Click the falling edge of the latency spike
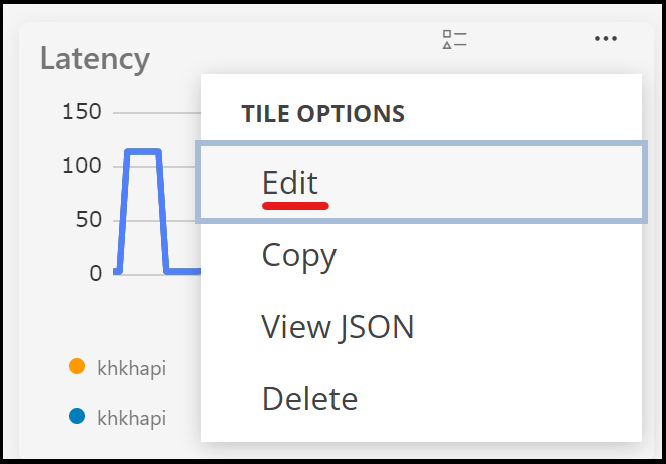Screen dimensions: 666x464 (163, 210)
